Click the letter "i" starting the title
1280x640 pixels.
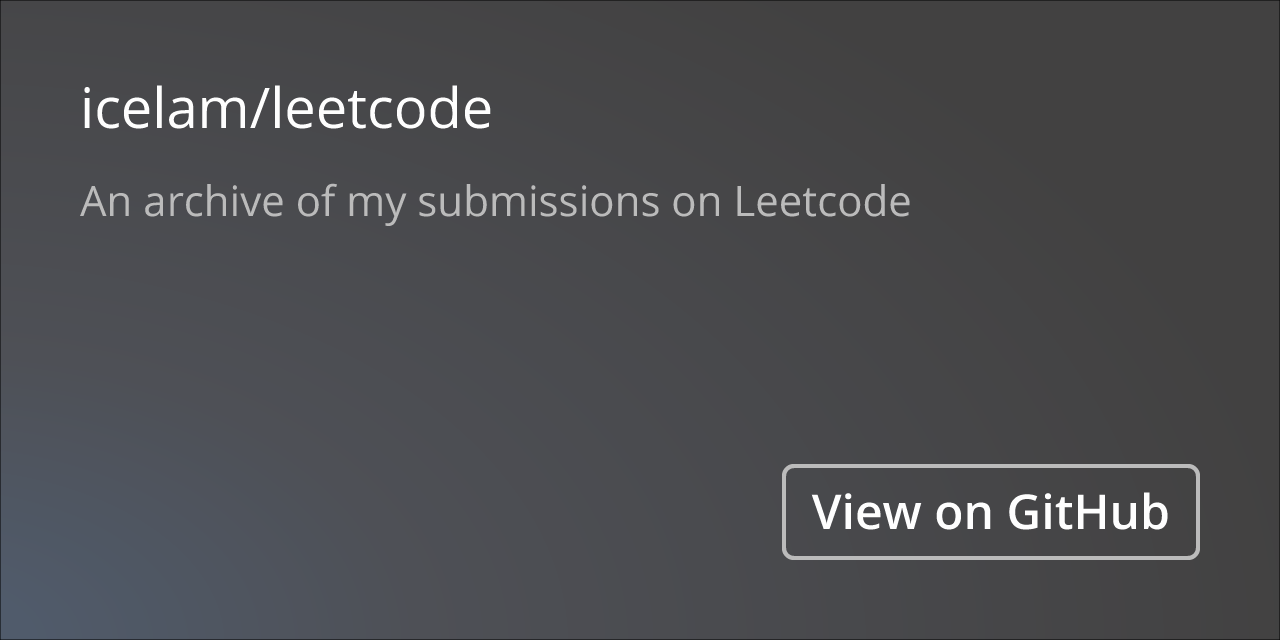[87, 109]
